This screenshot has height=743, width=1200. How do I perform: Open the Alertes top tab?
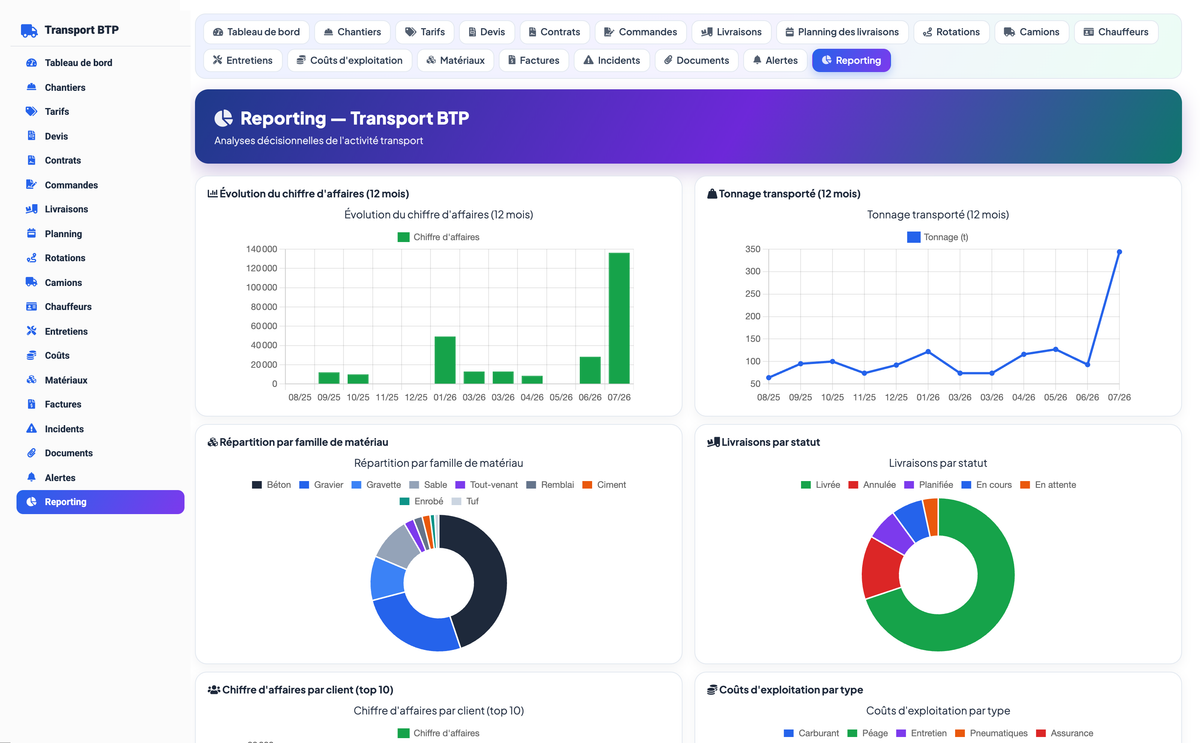click(x=775, y=60)
